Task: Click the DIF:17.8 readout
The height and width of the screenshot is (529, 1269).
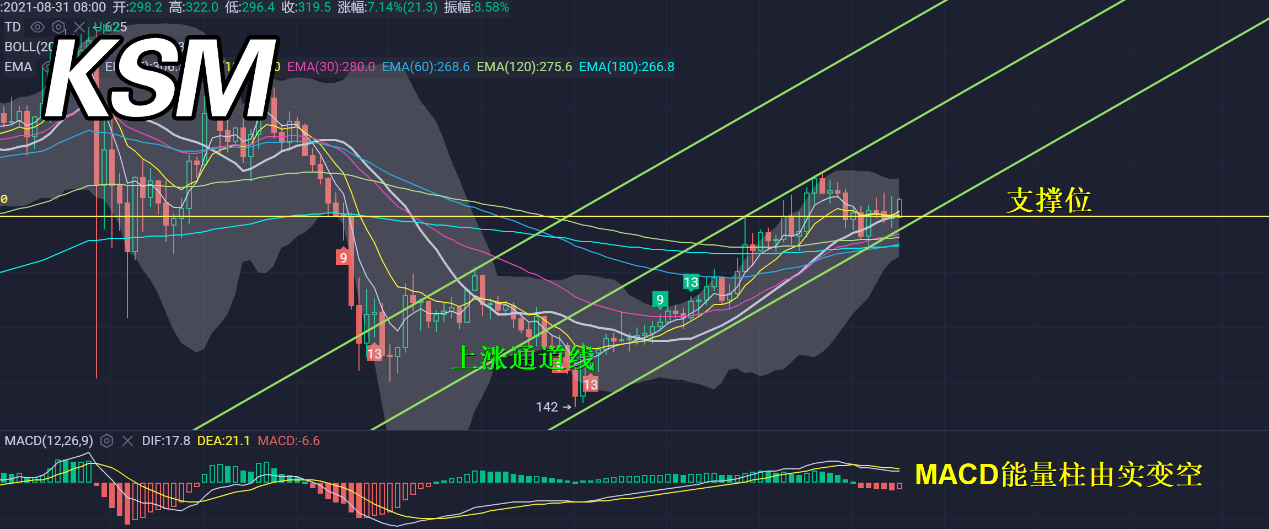Action: click(166, 440)
